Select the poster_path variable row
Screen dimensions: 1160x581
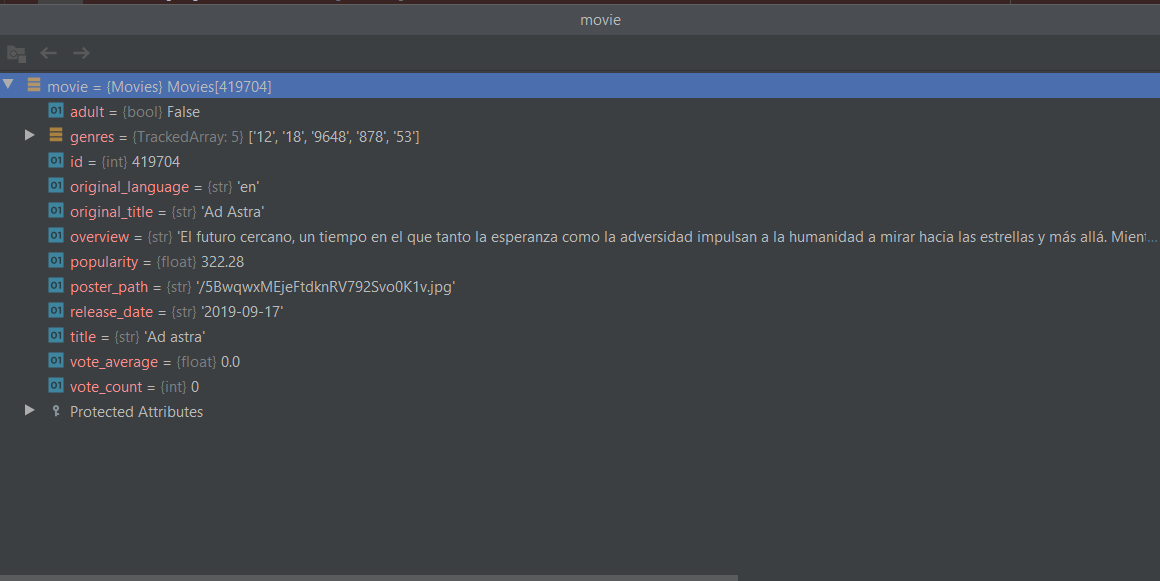pyautogui.click(x=262, y=287)
